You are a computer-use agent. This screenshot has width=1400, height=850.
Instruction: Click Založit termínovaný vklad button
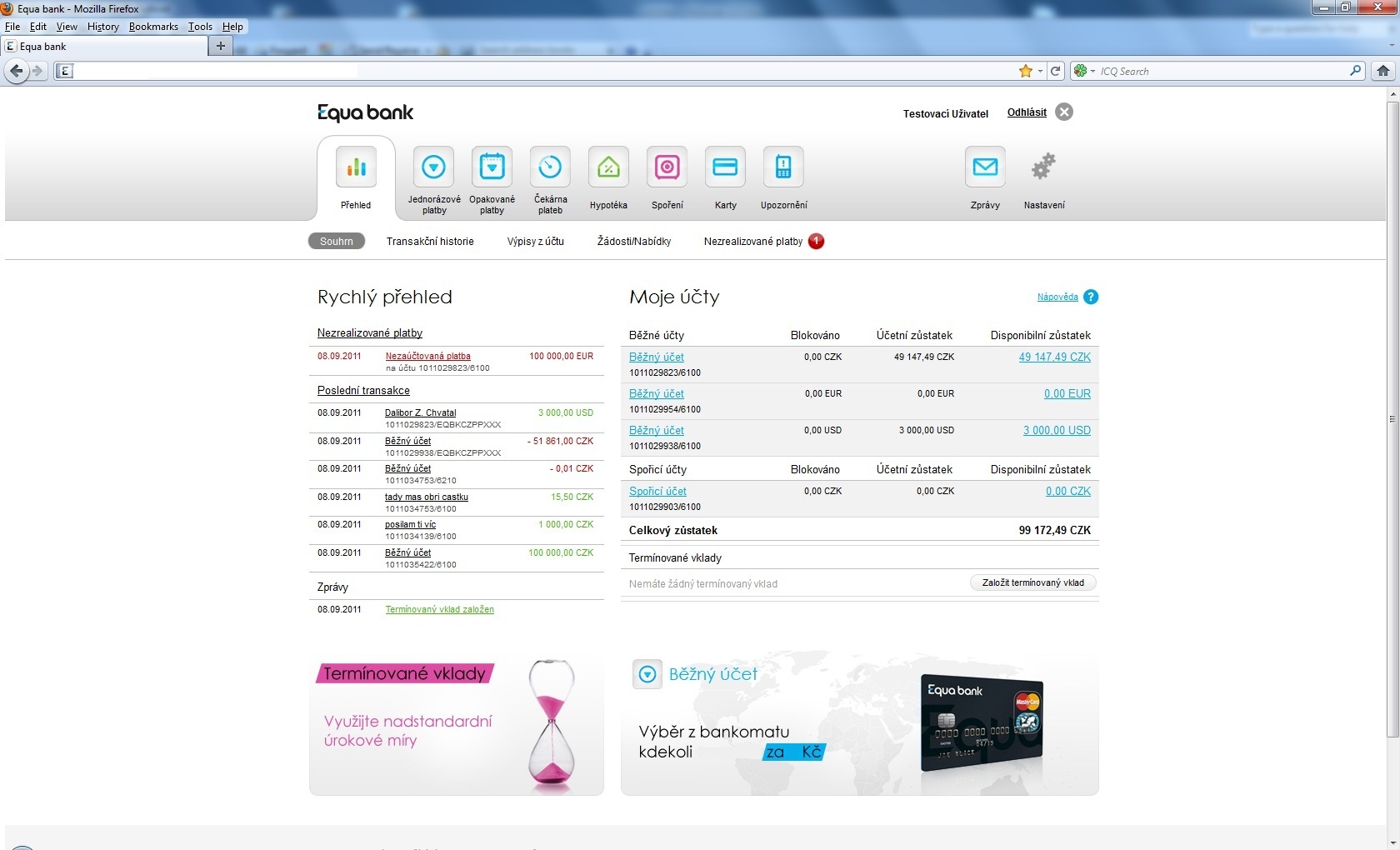(1033, 582)
